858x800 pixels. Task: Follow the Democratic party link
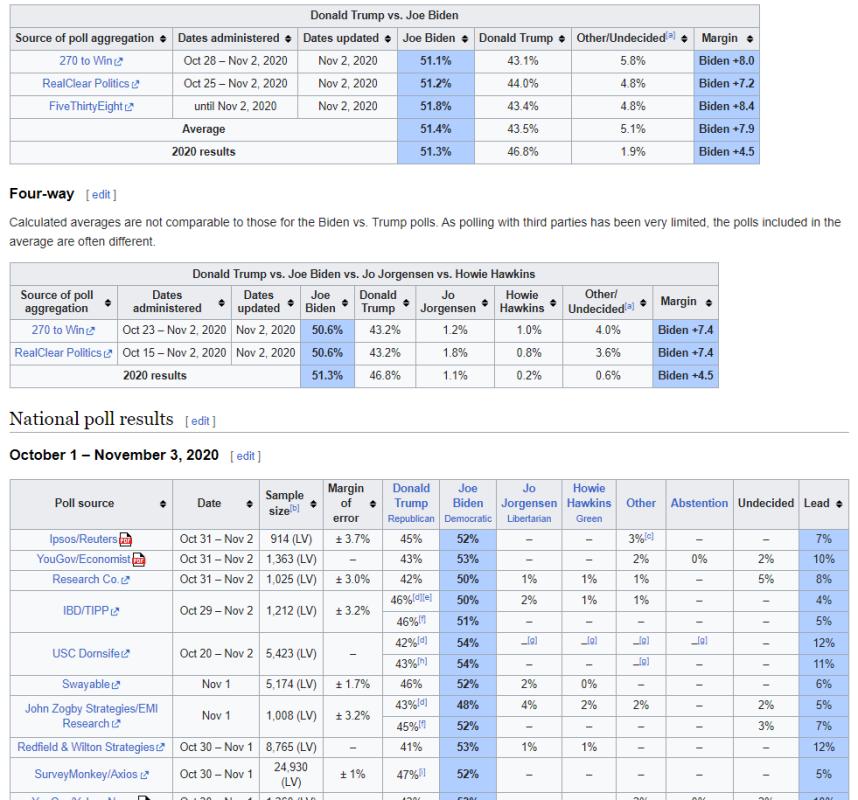[x=468, y=519]
